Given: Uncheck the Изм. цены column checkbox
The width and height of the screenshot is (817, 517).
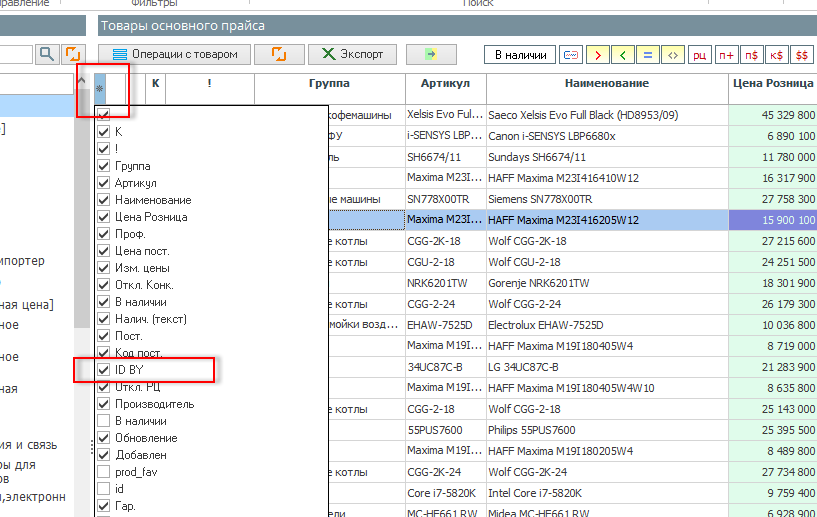Looking at the screenshot, I should tap(104, 268).
